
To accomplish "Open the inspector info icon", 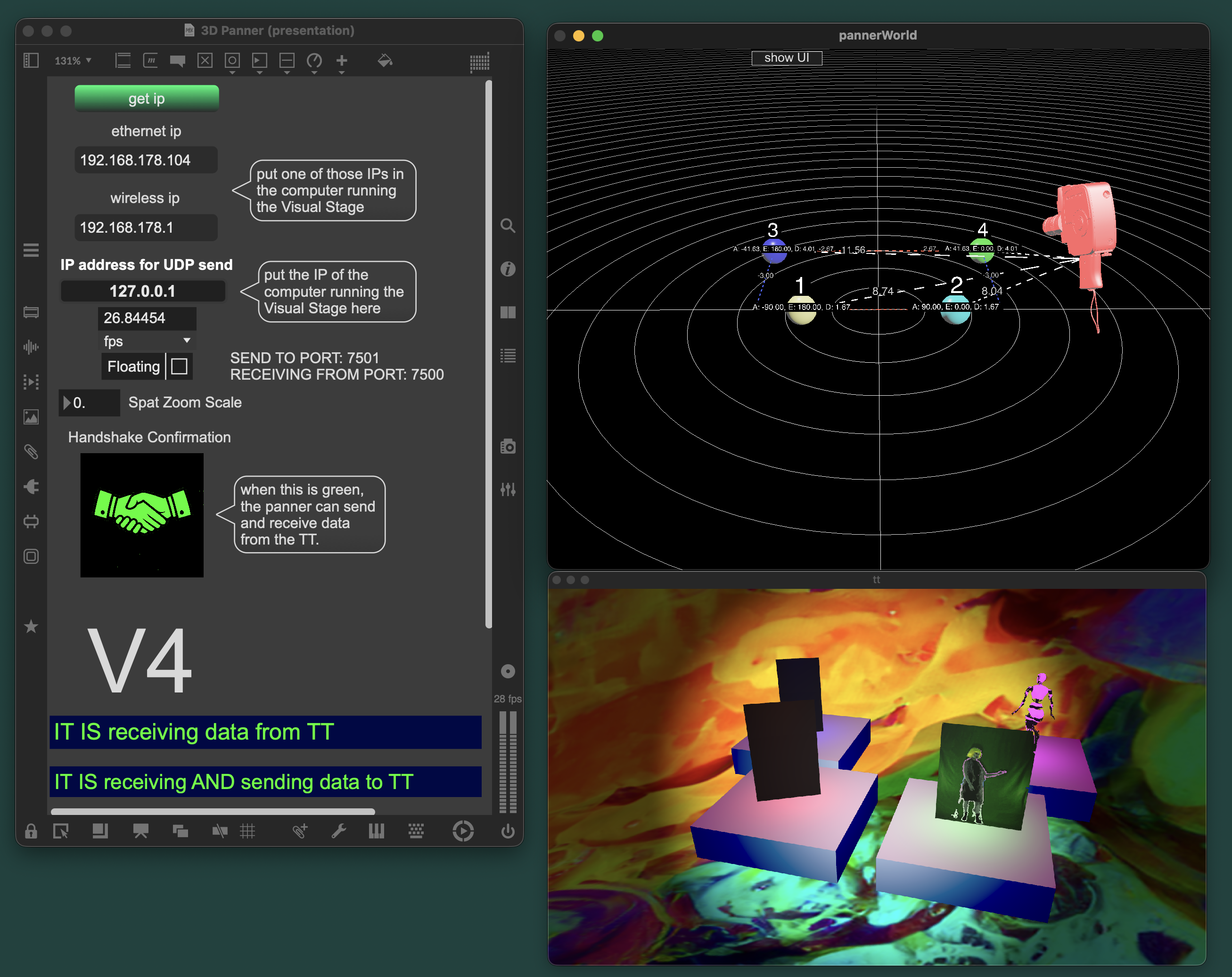I will pos(508,269).
